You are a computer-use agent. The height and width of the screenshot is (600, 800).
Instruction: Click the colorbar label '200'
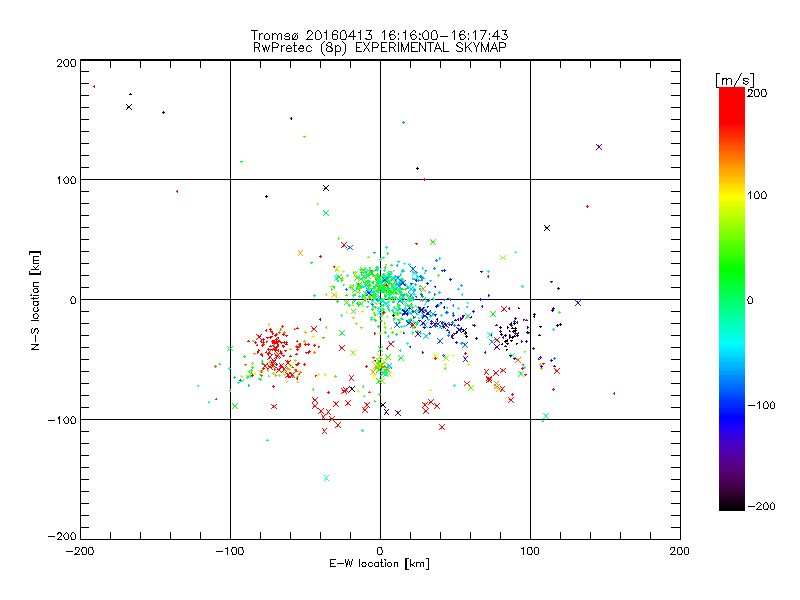pos(757,93)
